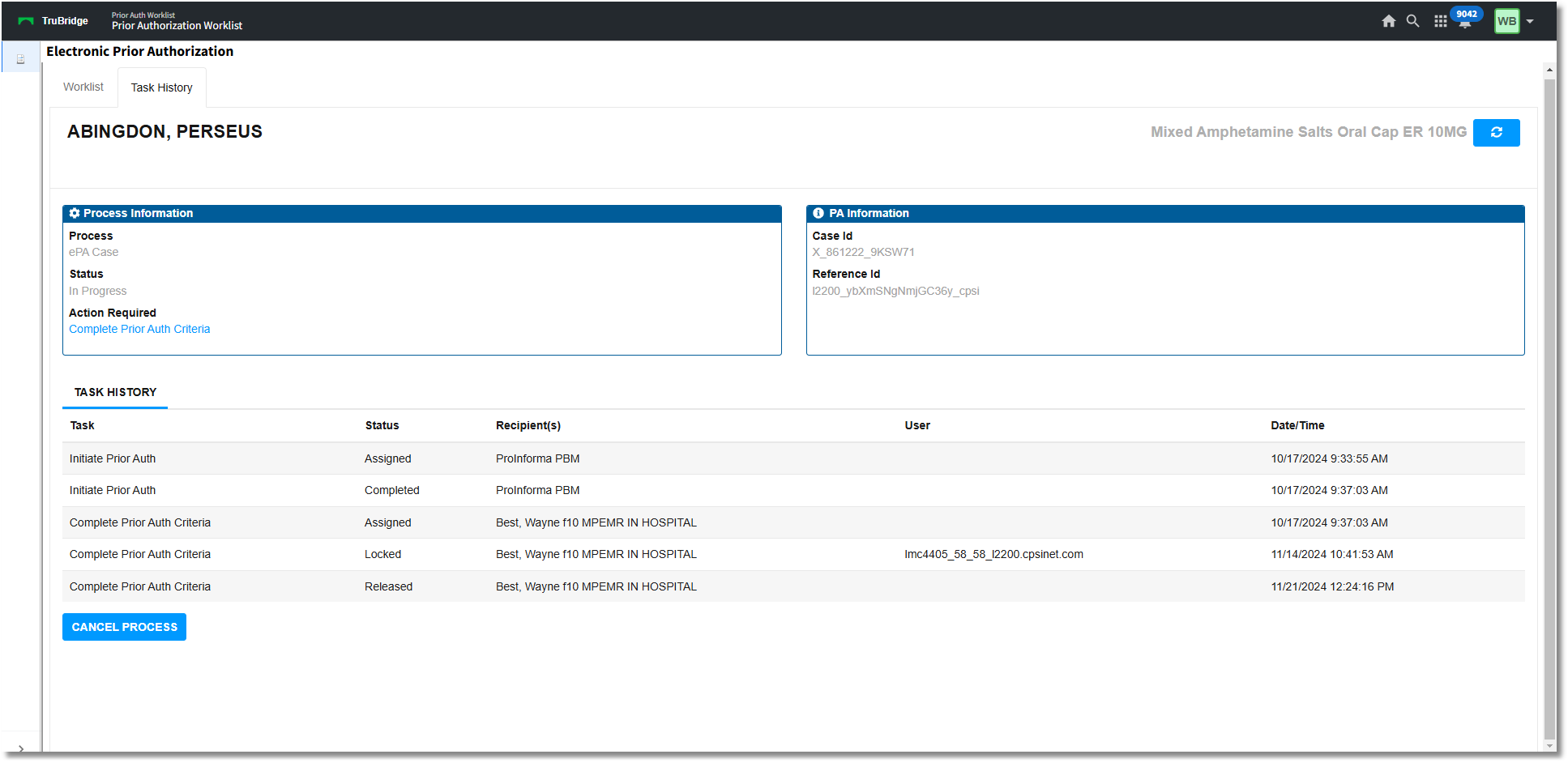Click Reference Id value l2200_ybXmSNgNmjGC36y_cpsi
This screenshot has width=1568, height=763.
pos(895,291)
